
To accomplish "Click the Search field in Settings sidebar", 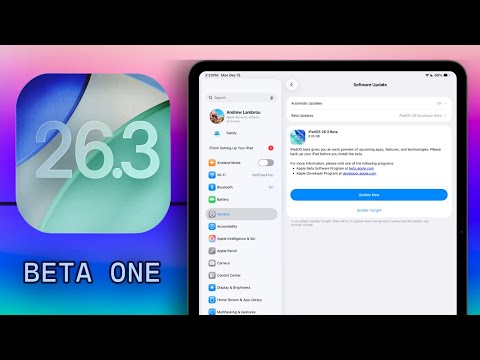I will 241,98.
